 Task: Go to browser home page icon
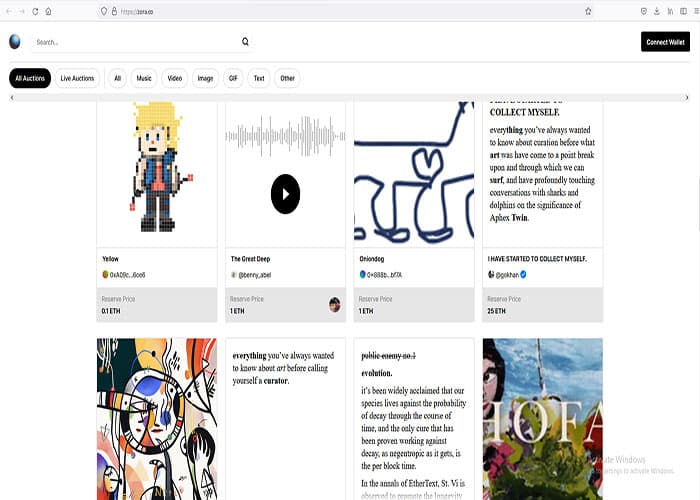coord(49,10)
